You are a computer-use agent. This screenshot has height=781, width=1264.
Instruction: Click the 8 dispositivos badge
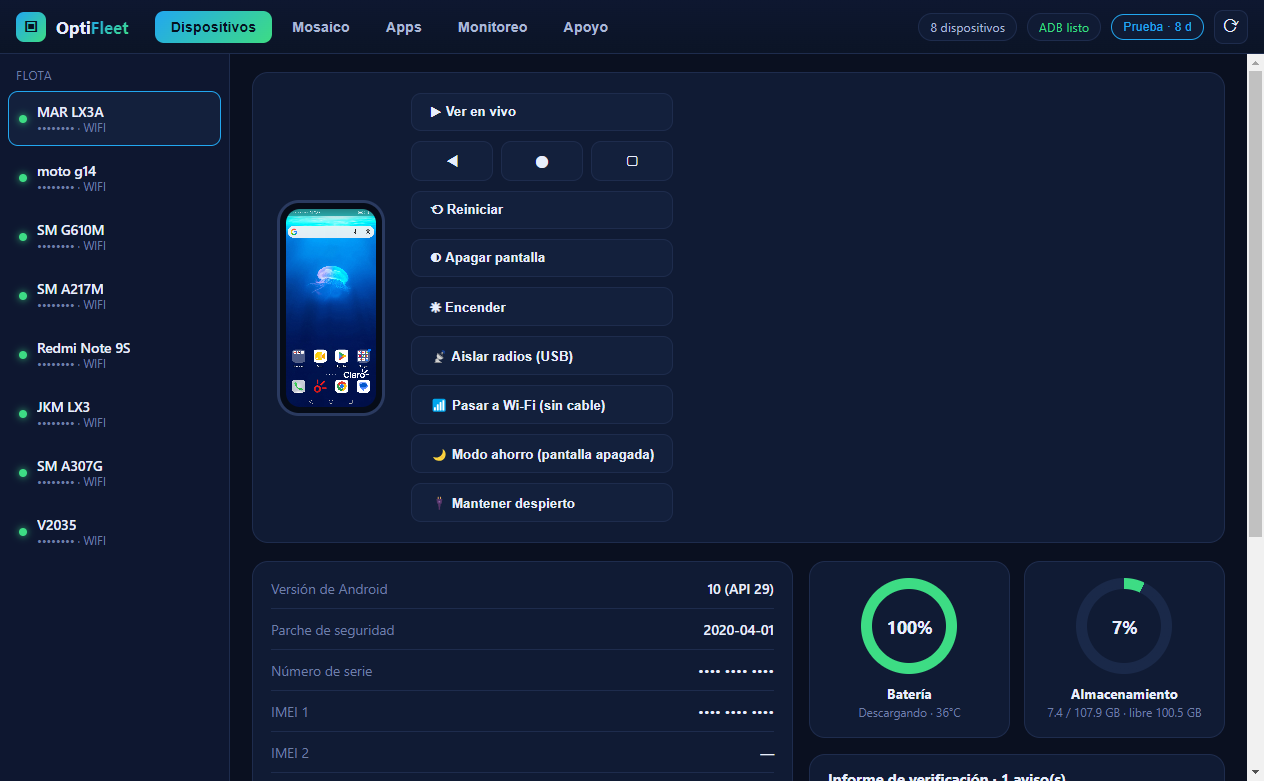coord(968,27)
